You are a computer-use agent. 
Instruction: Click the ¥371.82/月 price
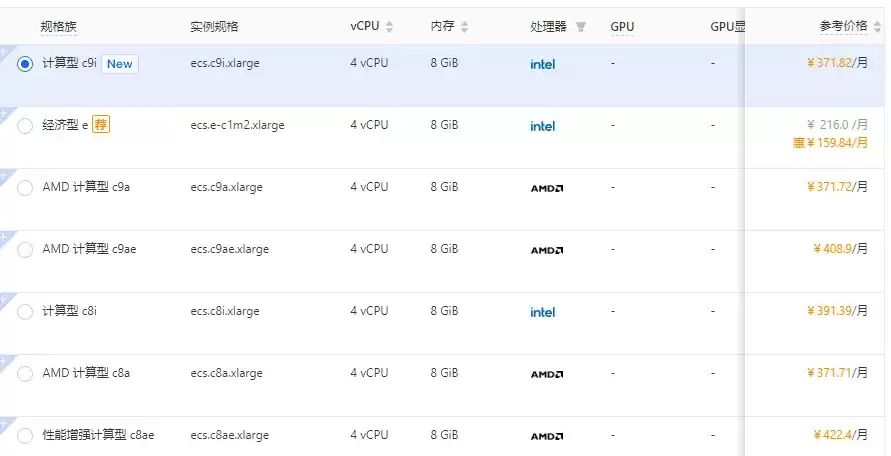point(838,63)
